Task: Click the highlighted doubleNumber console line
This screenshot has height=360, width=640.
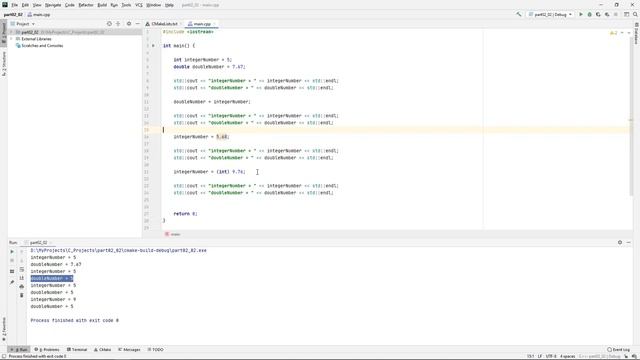Action: pyautogui.click(x=52, y=278)
